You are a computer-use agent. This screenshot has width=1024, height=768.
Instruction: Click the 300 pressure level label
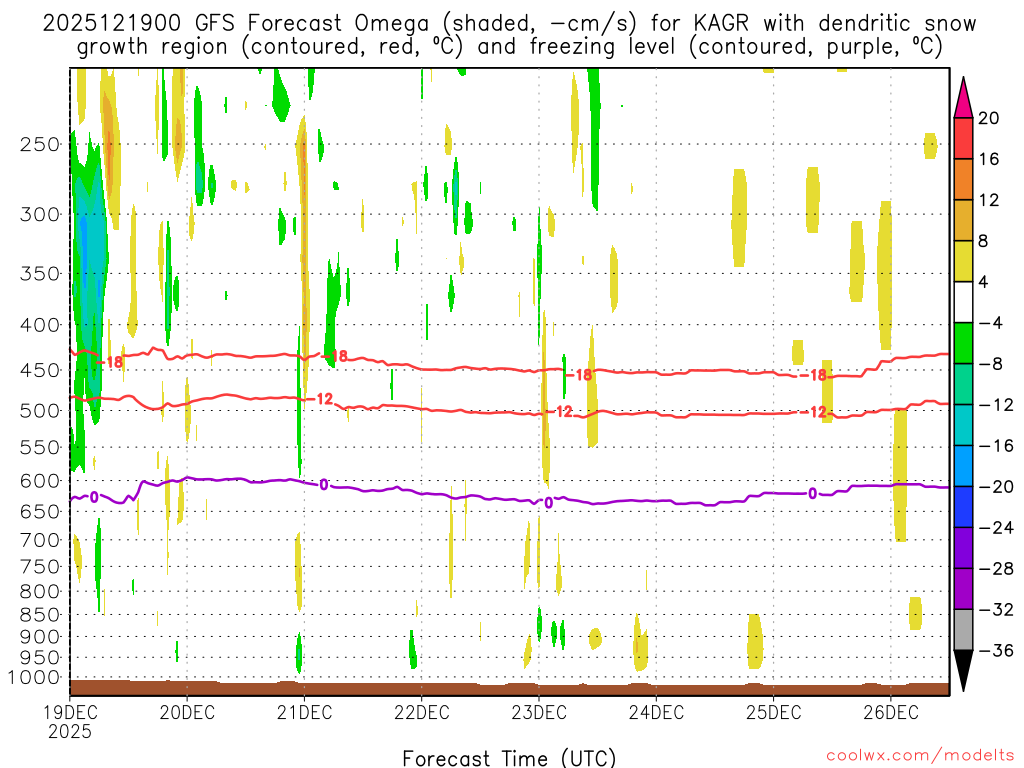point(40,214)
